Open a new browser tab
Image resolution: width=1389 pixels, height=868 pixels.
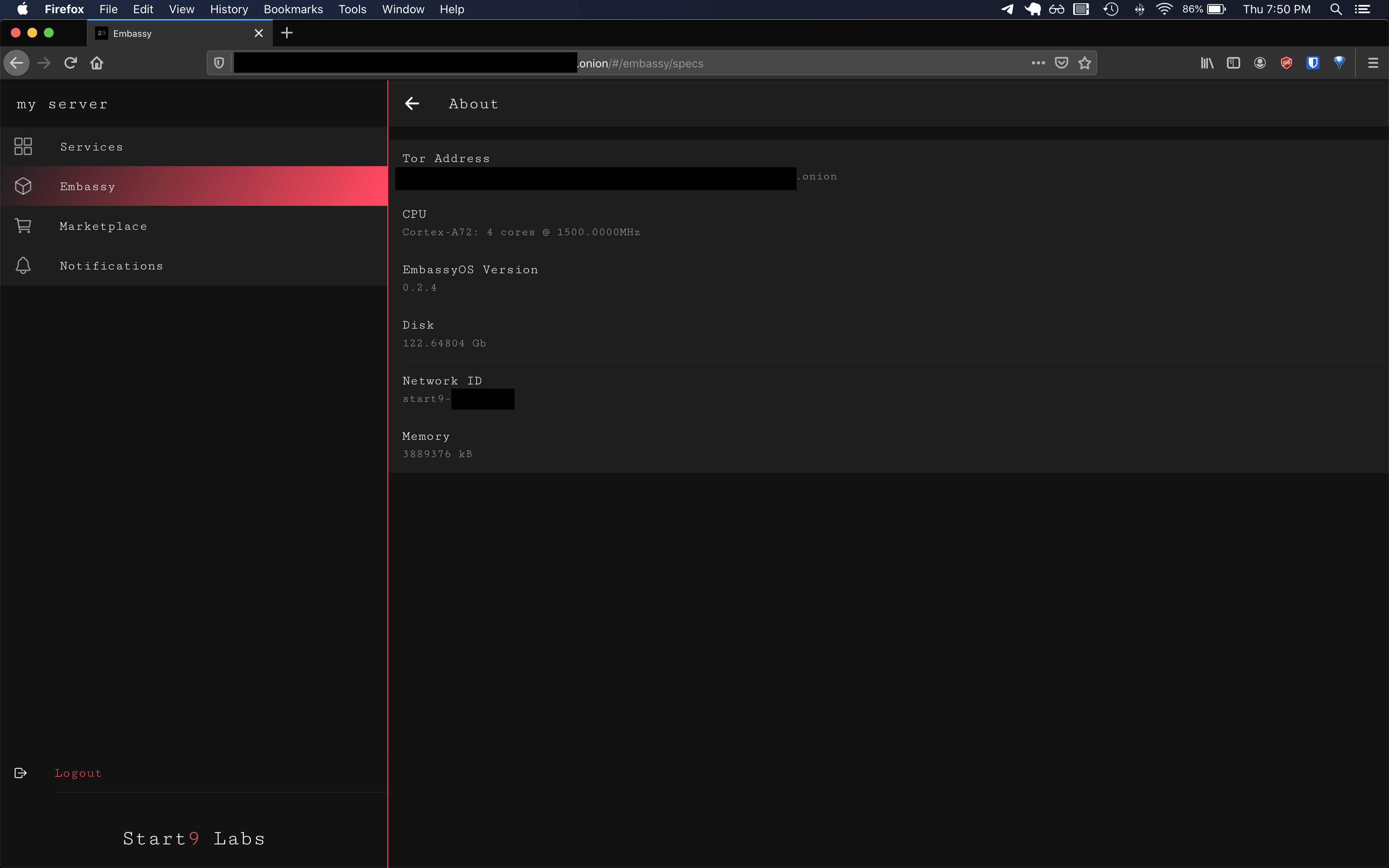click(287, 33)
